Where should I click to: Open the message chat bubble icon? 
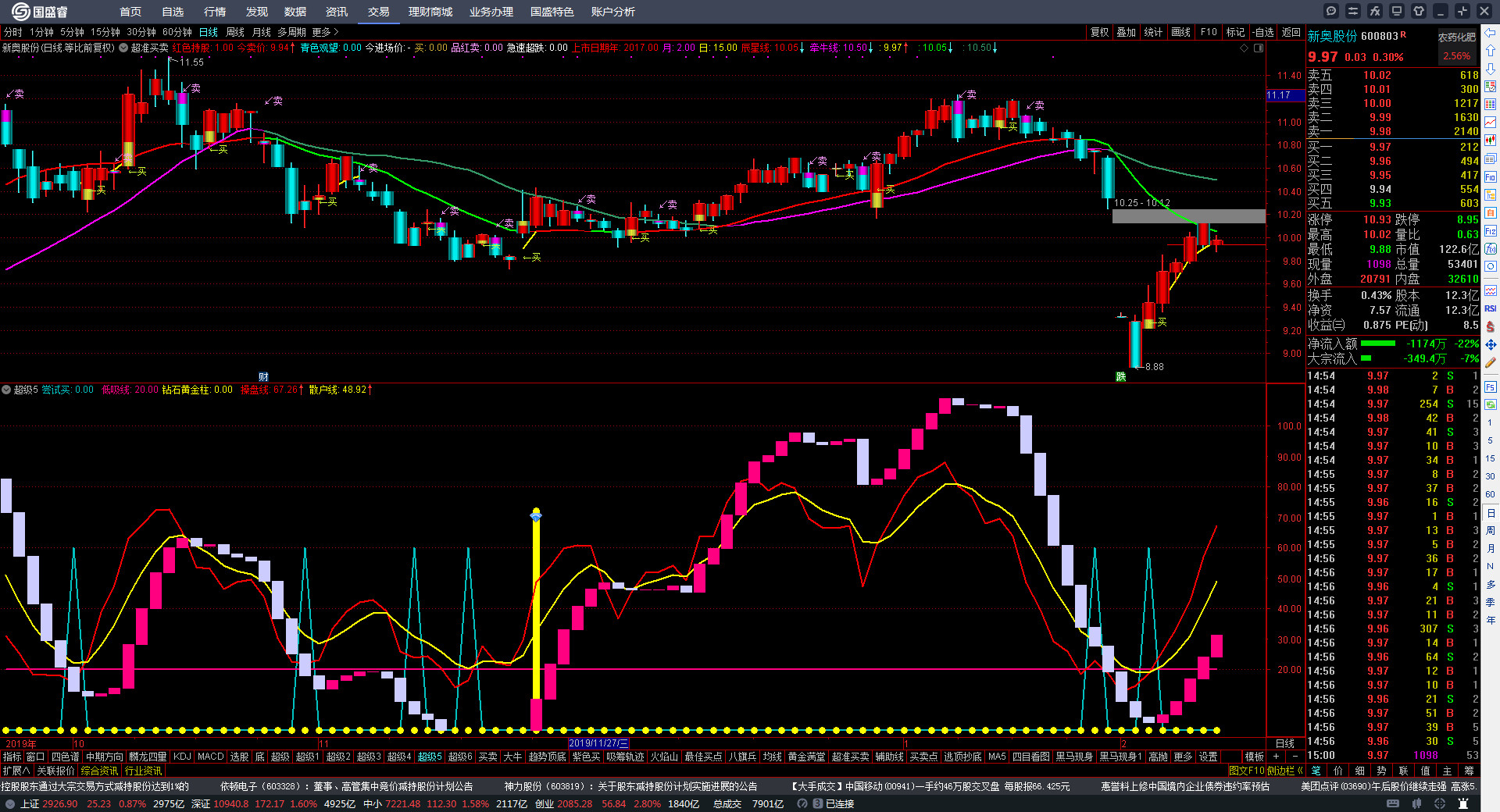[1331, 11]
